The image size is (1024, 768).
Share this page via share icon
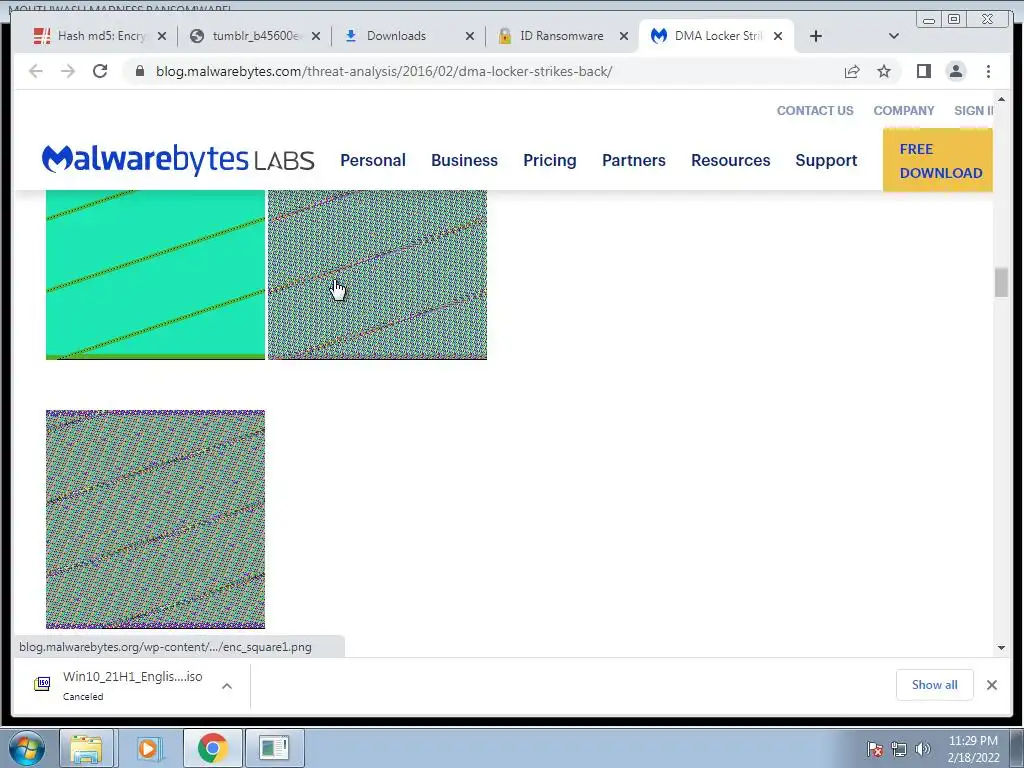(x=852, y=71)
